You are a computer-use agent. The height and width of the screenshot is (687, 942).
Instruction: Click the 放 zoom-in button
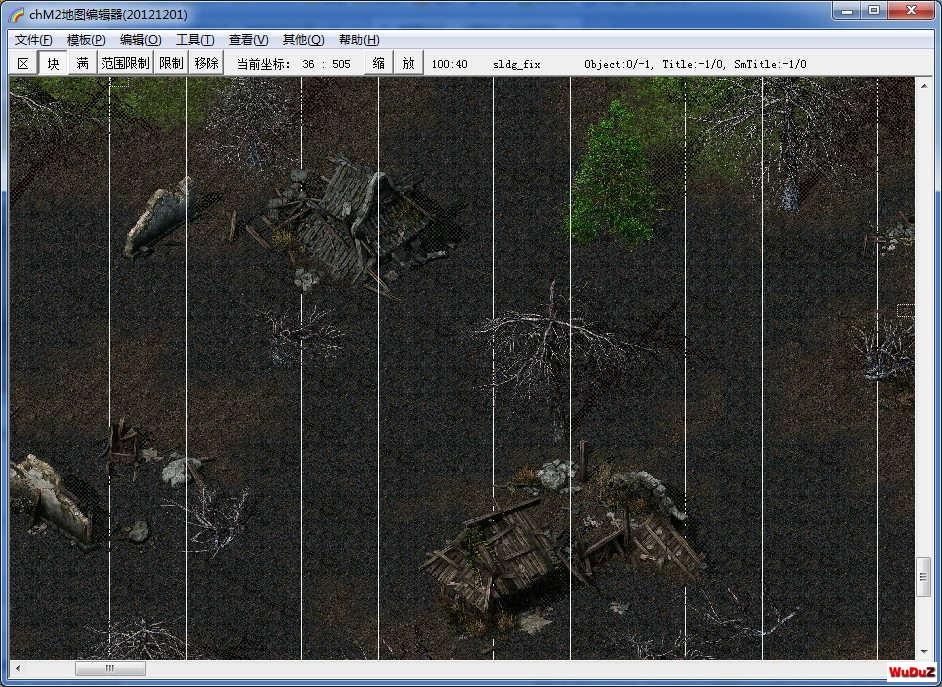click(x=409, y=63)
